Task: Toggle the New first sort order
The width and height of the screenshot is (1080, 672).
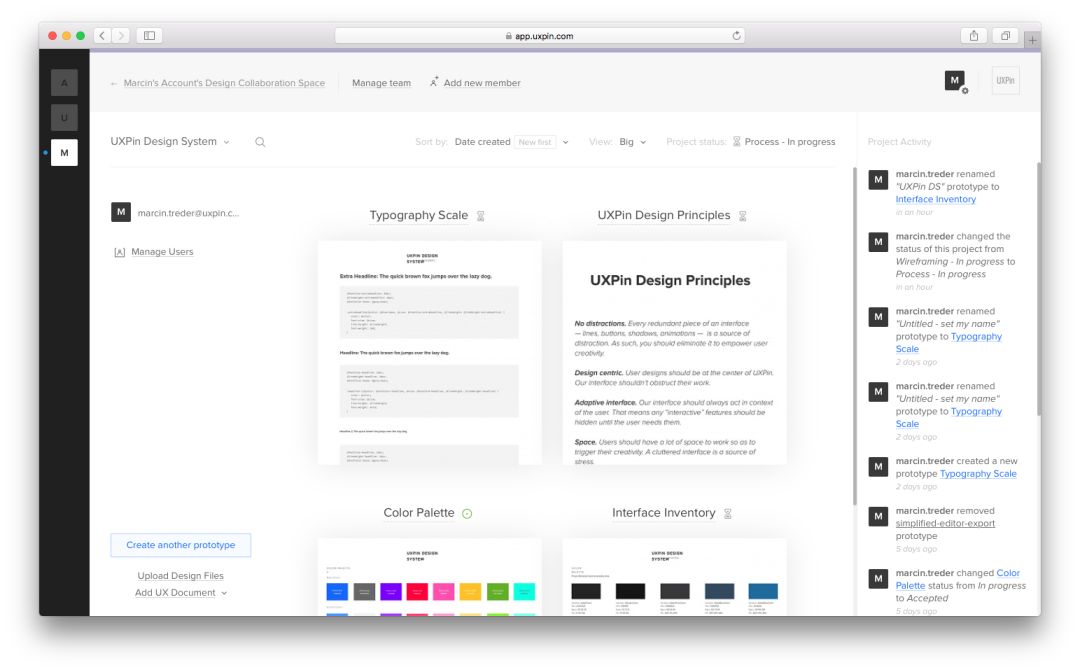Action: point(535,142)
